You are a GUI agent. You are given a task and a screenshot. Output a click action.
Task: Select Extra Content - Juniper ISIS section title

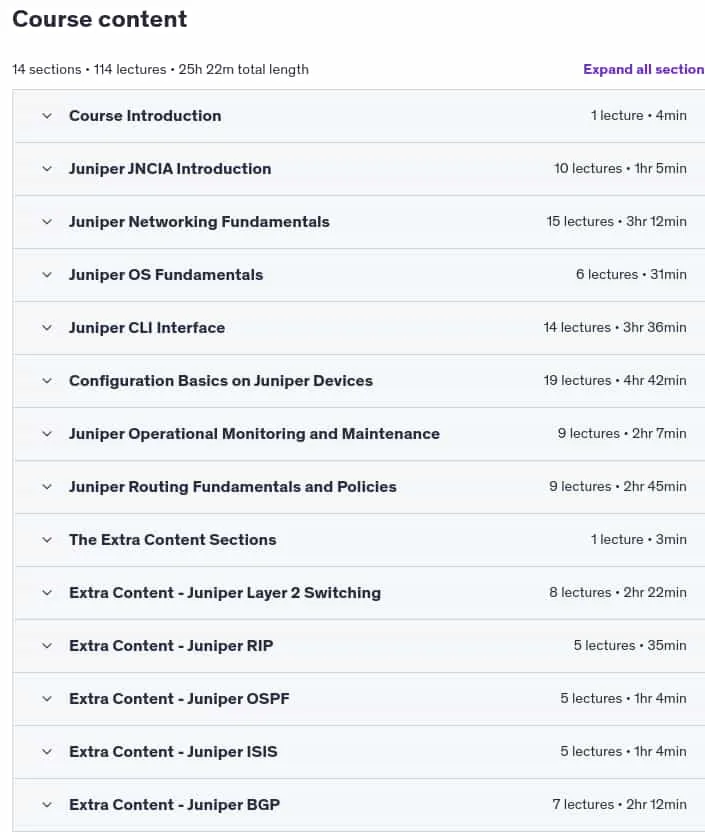click(173, 752)
